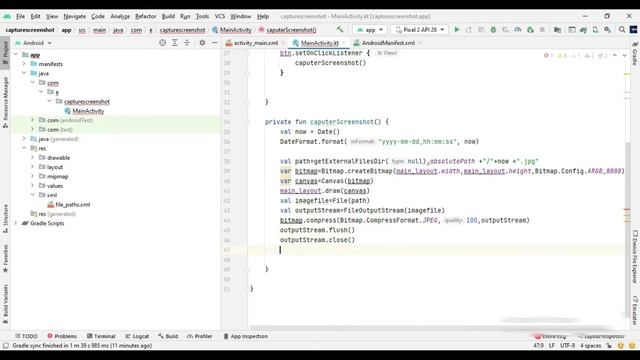Open the Logcat tool window

pyautogui.click(x=137, y=336)
